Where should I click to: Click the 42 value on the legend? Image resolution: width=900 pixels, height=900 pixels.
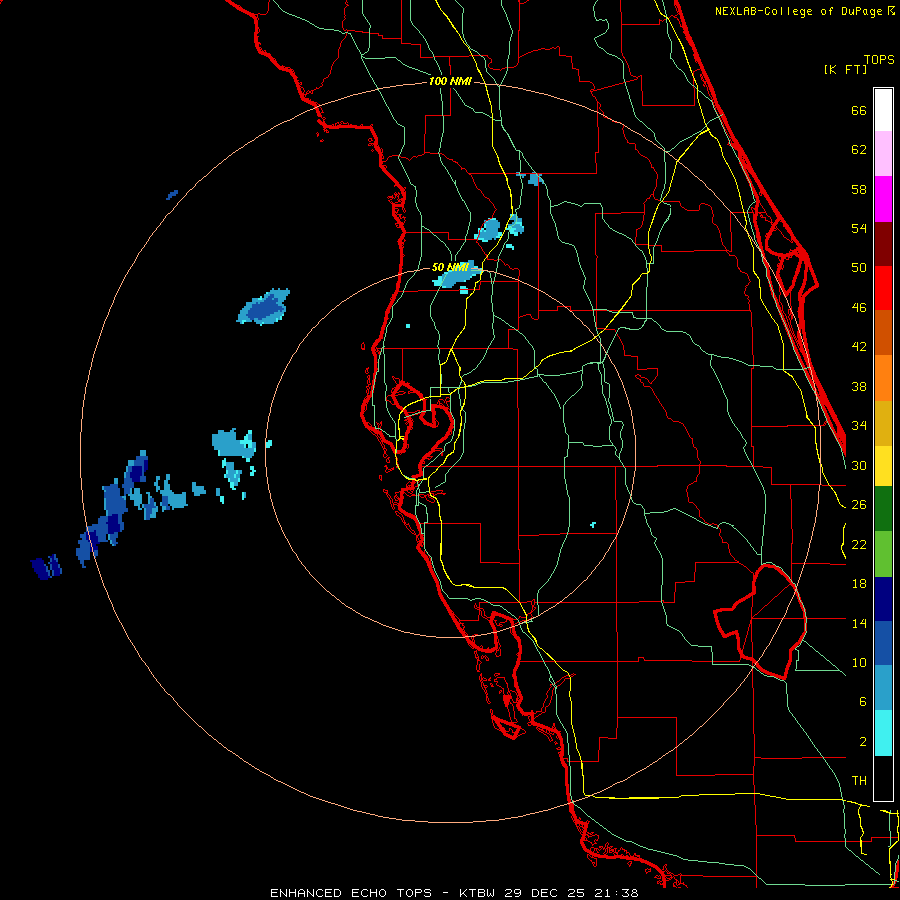click(859, 347)
